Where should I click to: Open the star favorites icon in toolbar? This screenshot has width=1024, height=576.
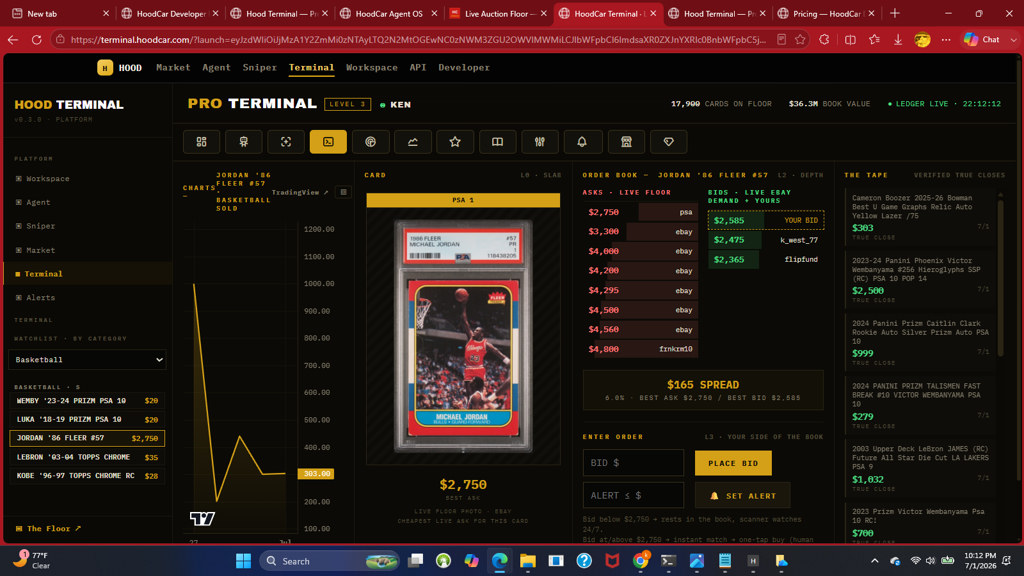pyautogui.click(x=455, y=142)
